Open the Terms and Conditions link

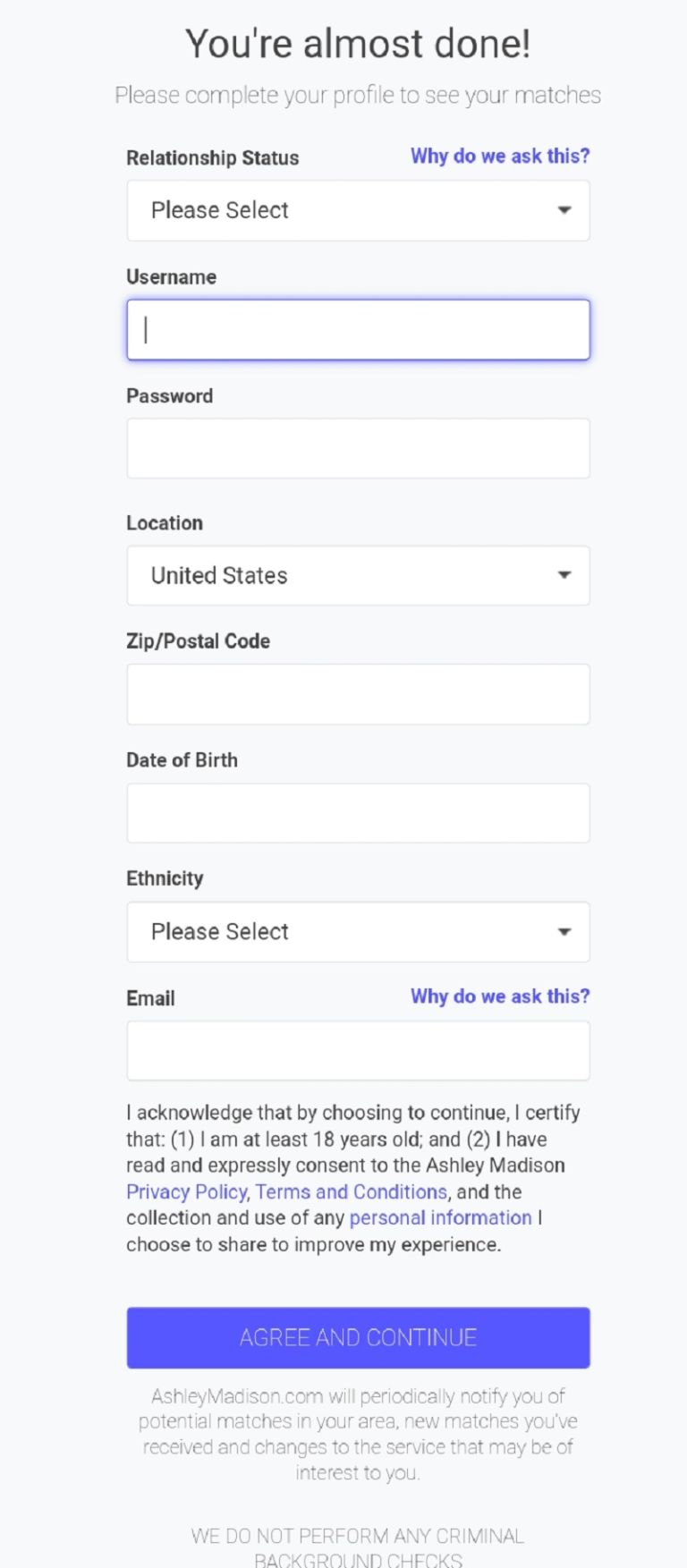pyautogui.click(x=351, y=1192)
